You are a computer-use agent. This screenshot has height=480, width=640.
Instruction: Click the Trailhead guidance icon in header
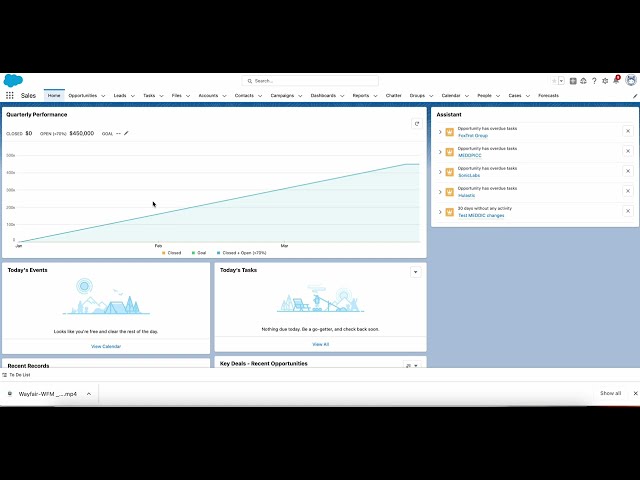click(x=583, y=81)
